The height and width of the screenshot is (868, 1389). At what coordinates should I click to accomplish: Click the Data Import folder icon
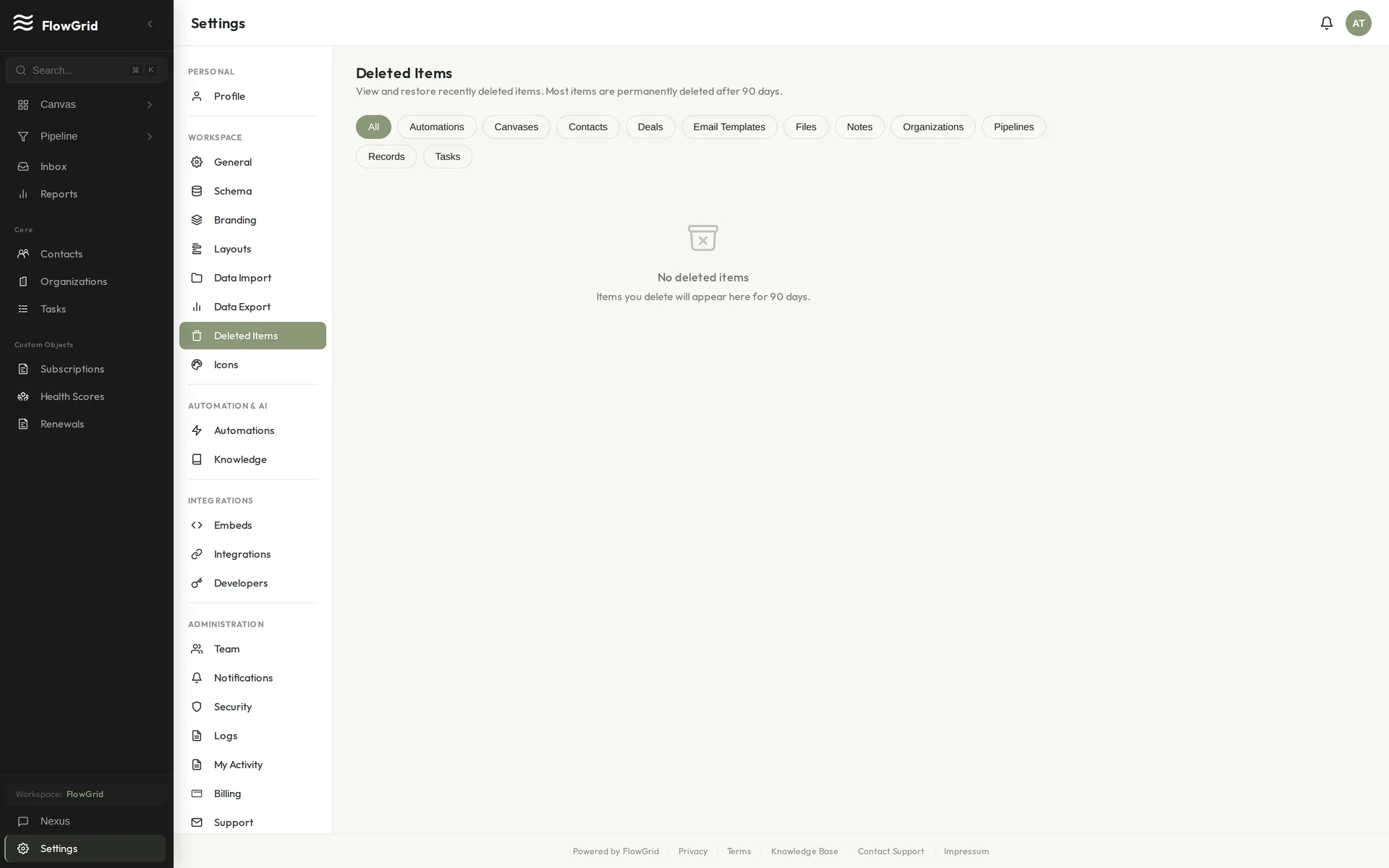[197, 278]
